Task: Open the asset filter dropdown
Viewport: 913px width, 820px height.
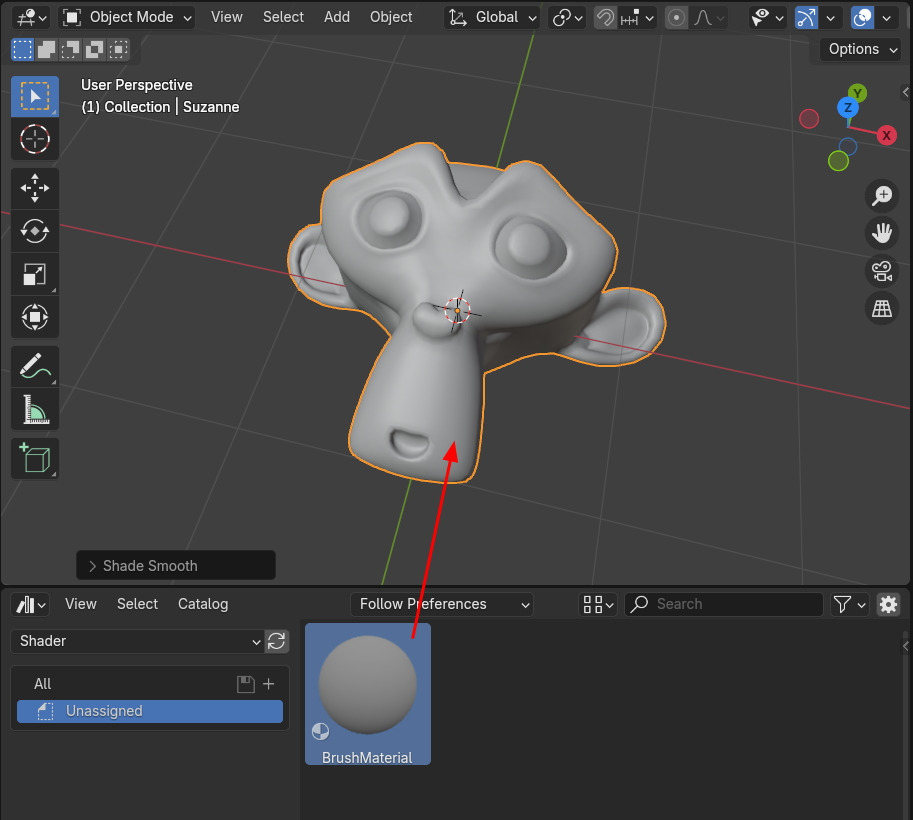Action: point(848,605)
